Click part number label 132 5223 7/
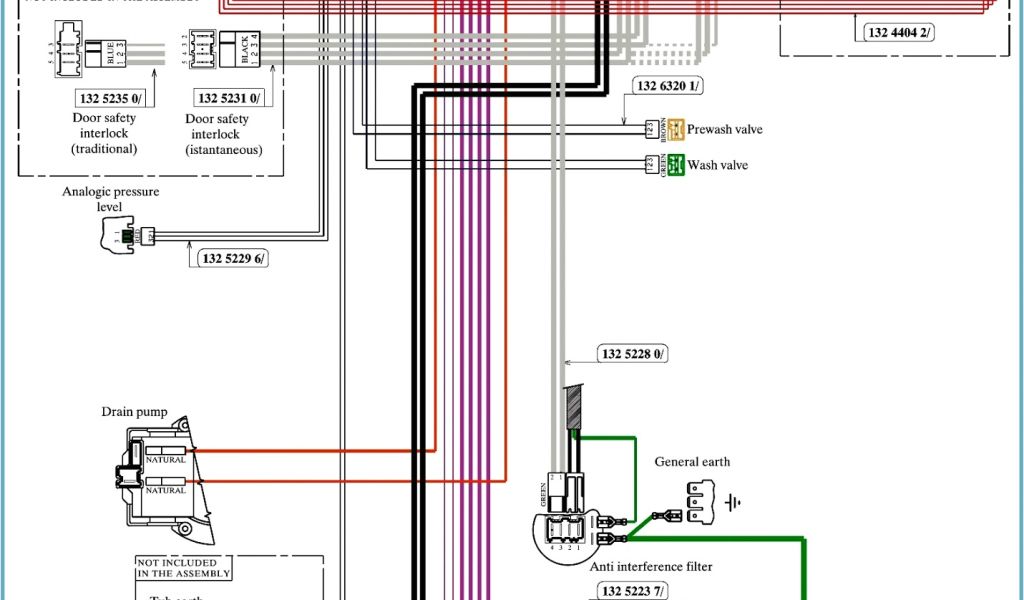The height and width of the screenshot is (600, 1024). pos(632,591)
